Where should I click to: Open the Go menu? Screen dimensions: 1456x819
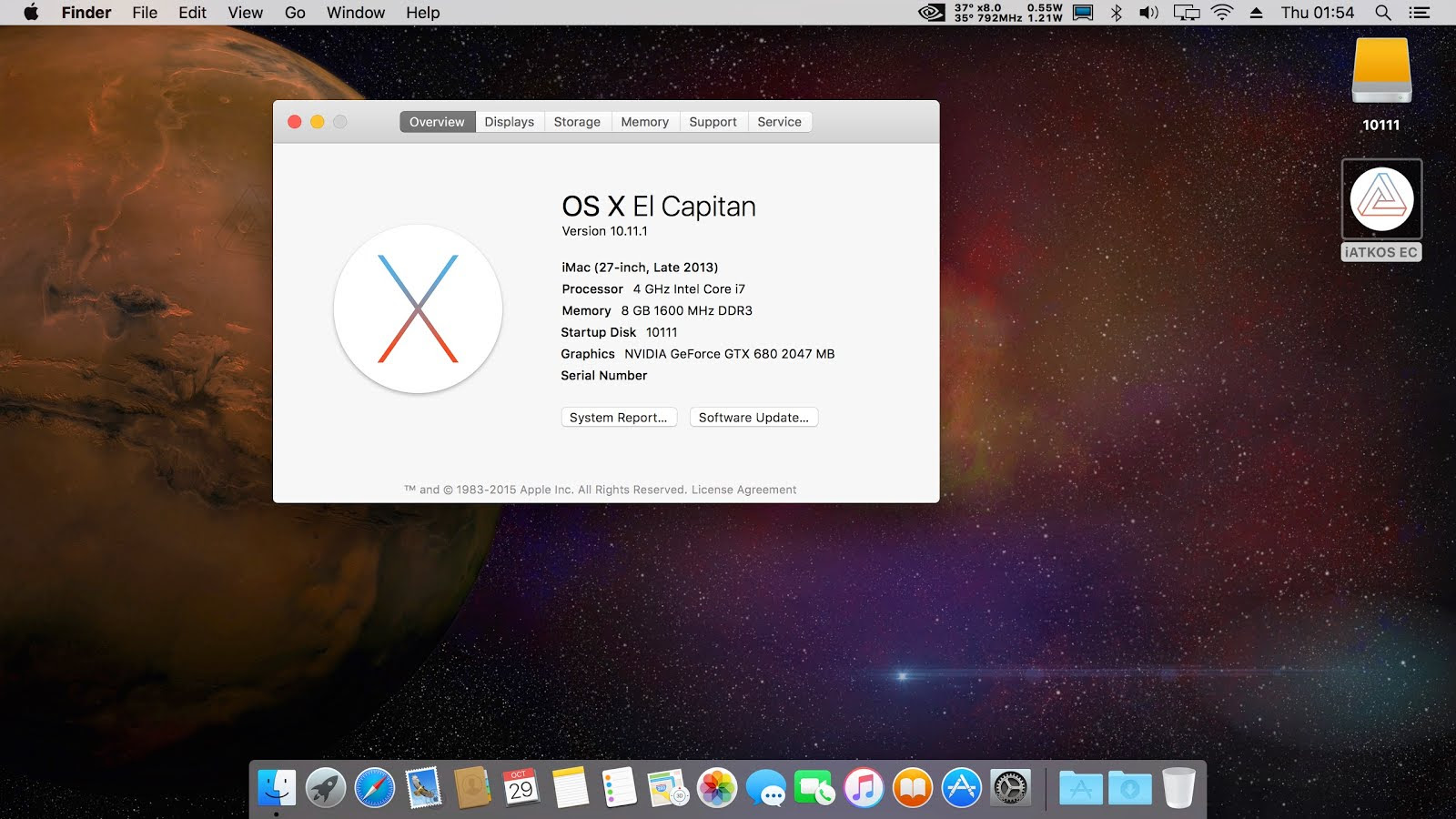(295, 13)
